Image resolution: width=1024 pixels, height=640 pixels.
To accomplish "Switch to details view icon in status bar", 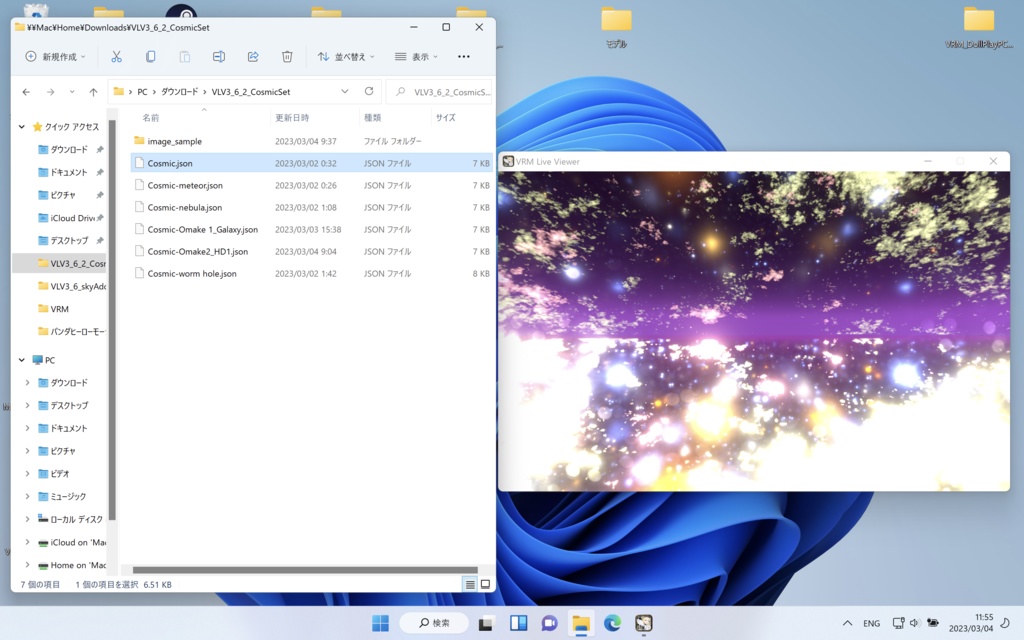I will click(470, 584).
